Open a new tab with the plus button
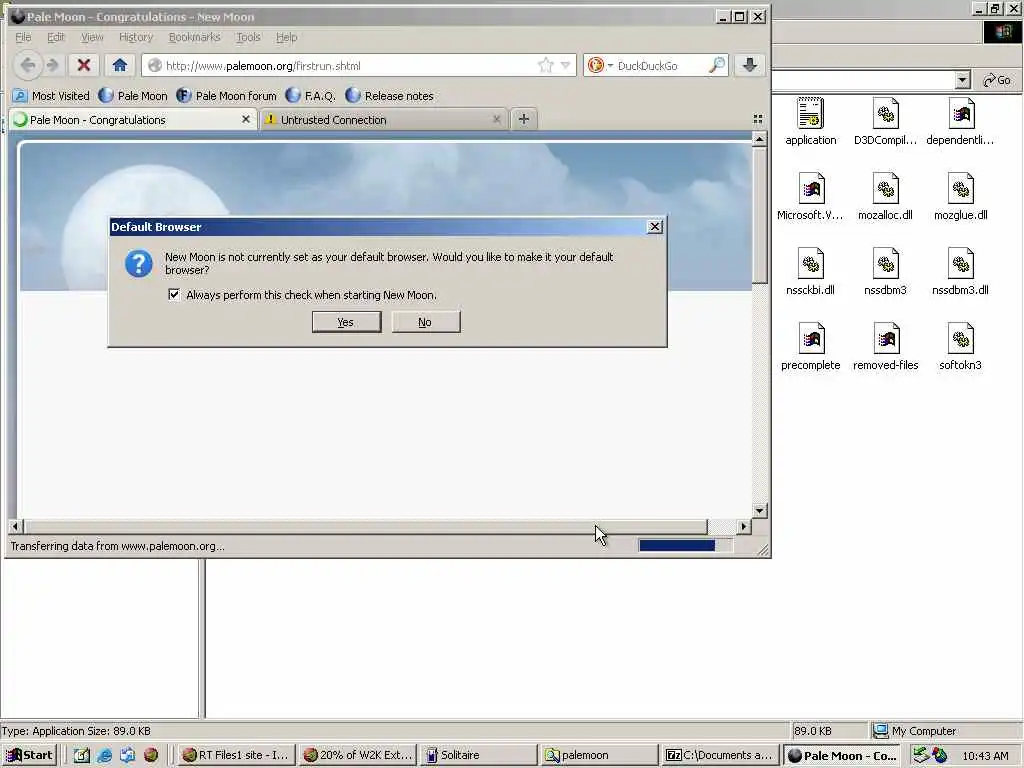 pos(524,120)
